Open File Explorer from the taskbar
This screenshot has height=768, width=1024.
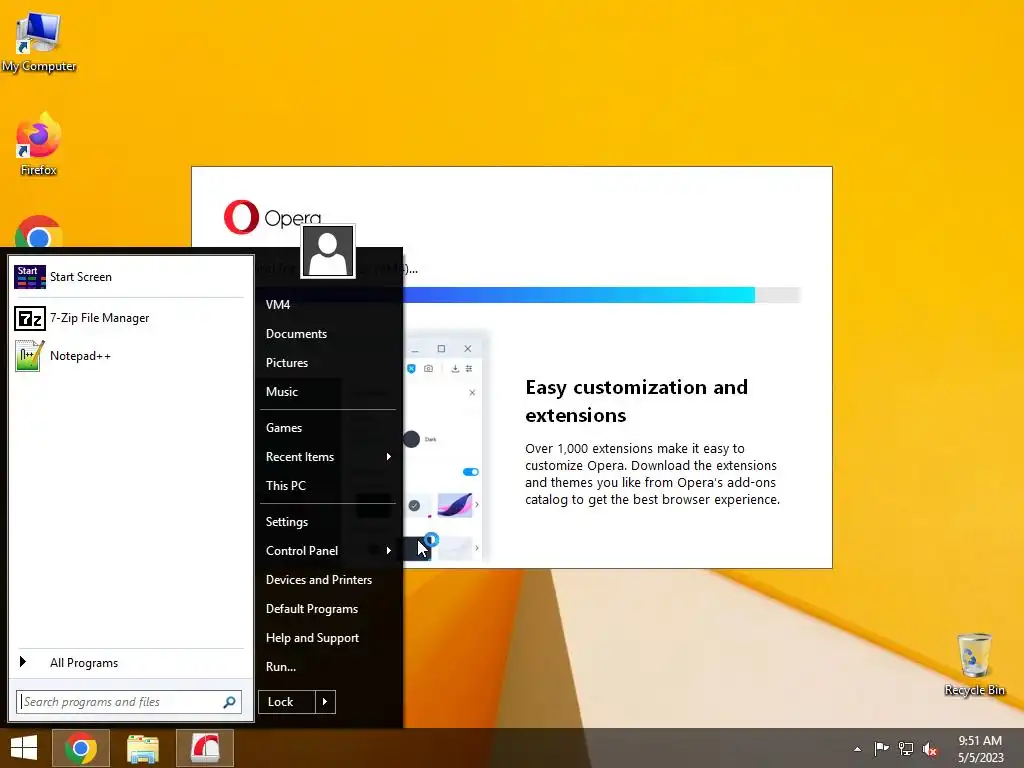click(x=143, y=748)
